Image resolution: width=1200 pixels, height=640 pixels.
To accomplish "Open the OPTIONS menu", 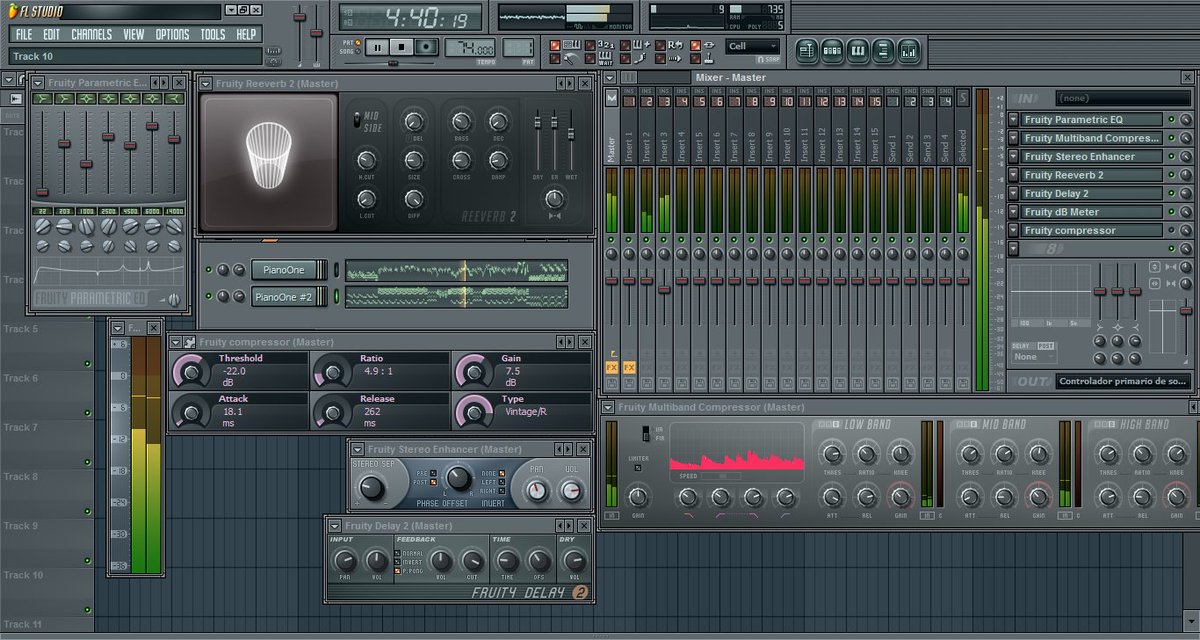I will [x=172, y=34].
